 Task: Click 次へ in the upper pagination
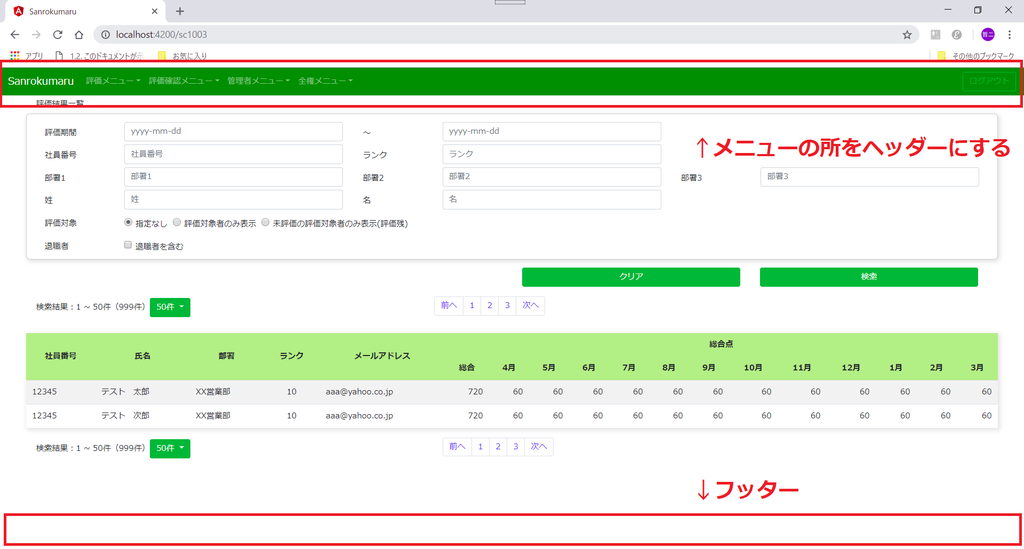[x=530, y=306]
